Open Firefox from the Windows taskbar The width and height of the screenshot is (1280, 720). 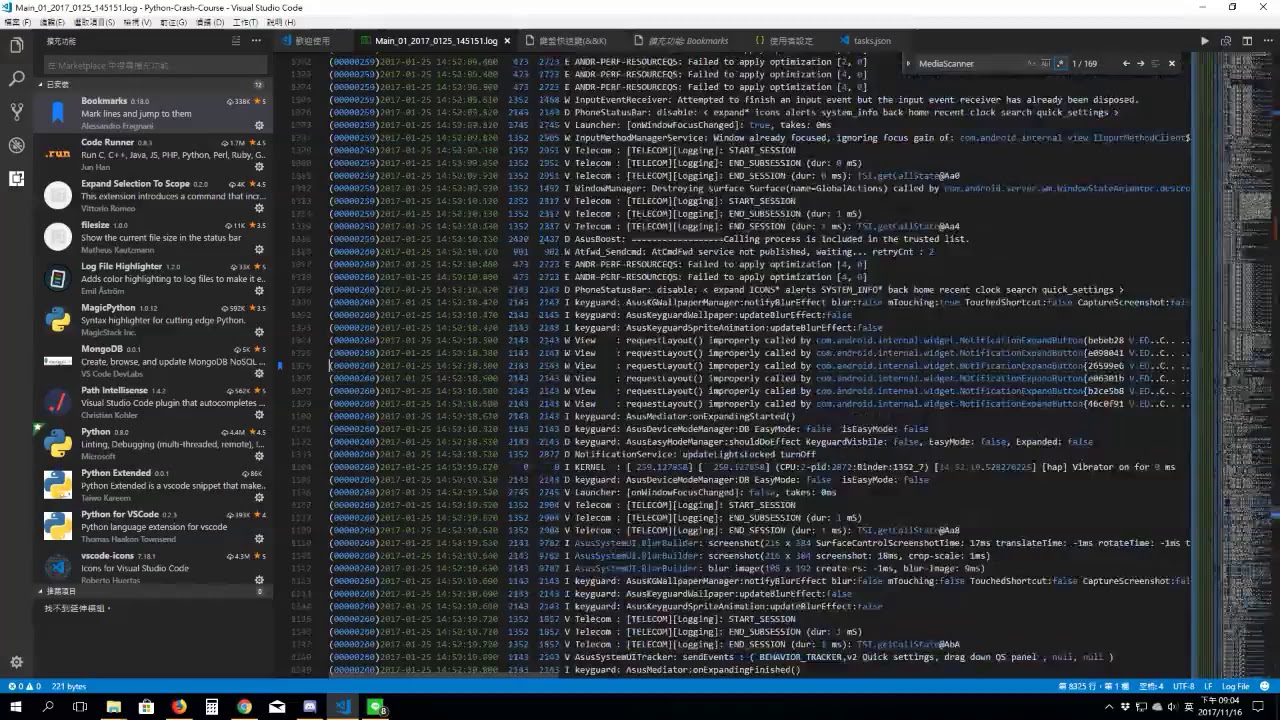179,707
